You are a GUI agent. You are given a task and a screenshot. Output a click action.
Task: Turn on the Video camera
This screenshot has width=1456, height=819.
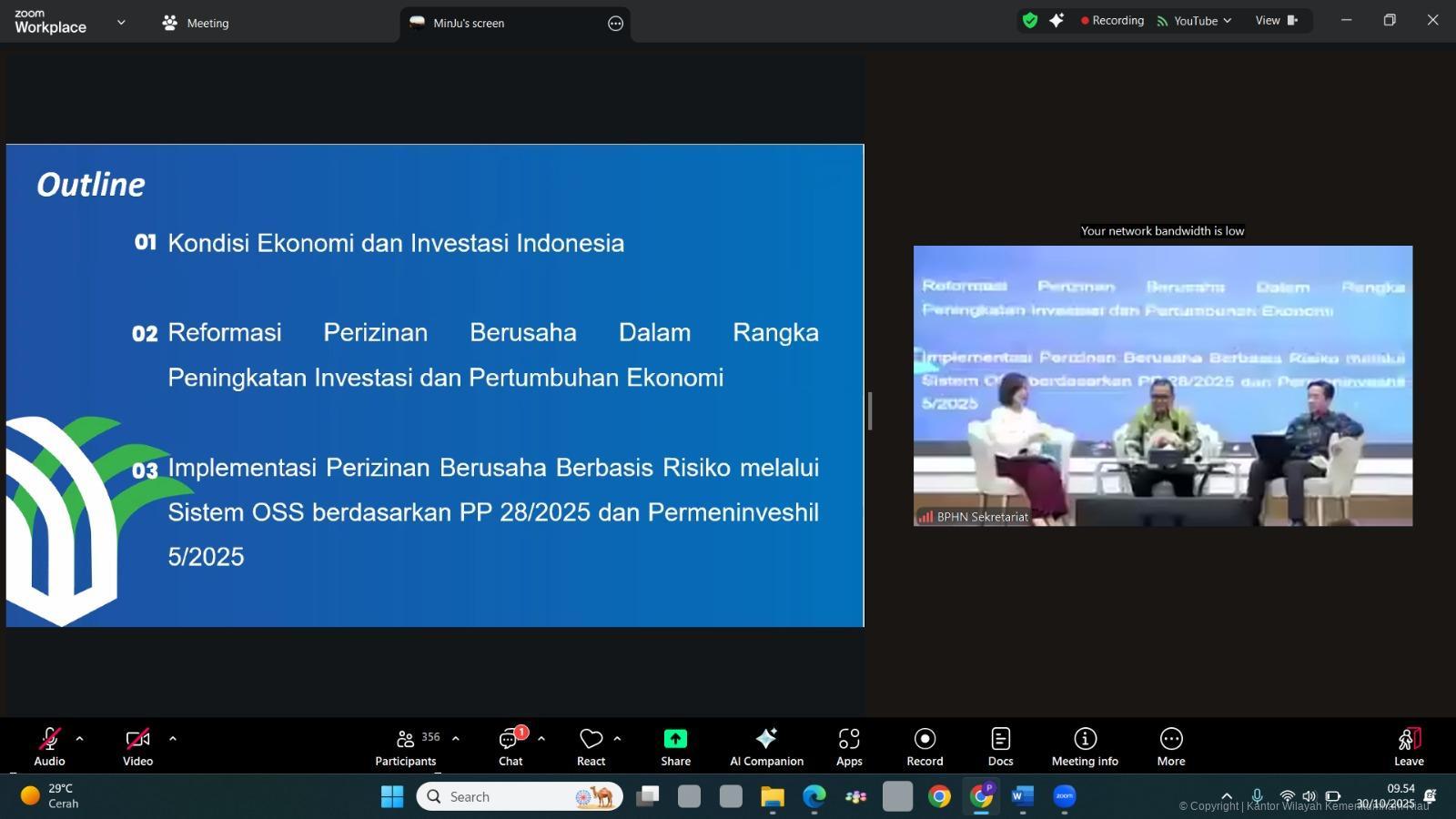tap(137, 747)
